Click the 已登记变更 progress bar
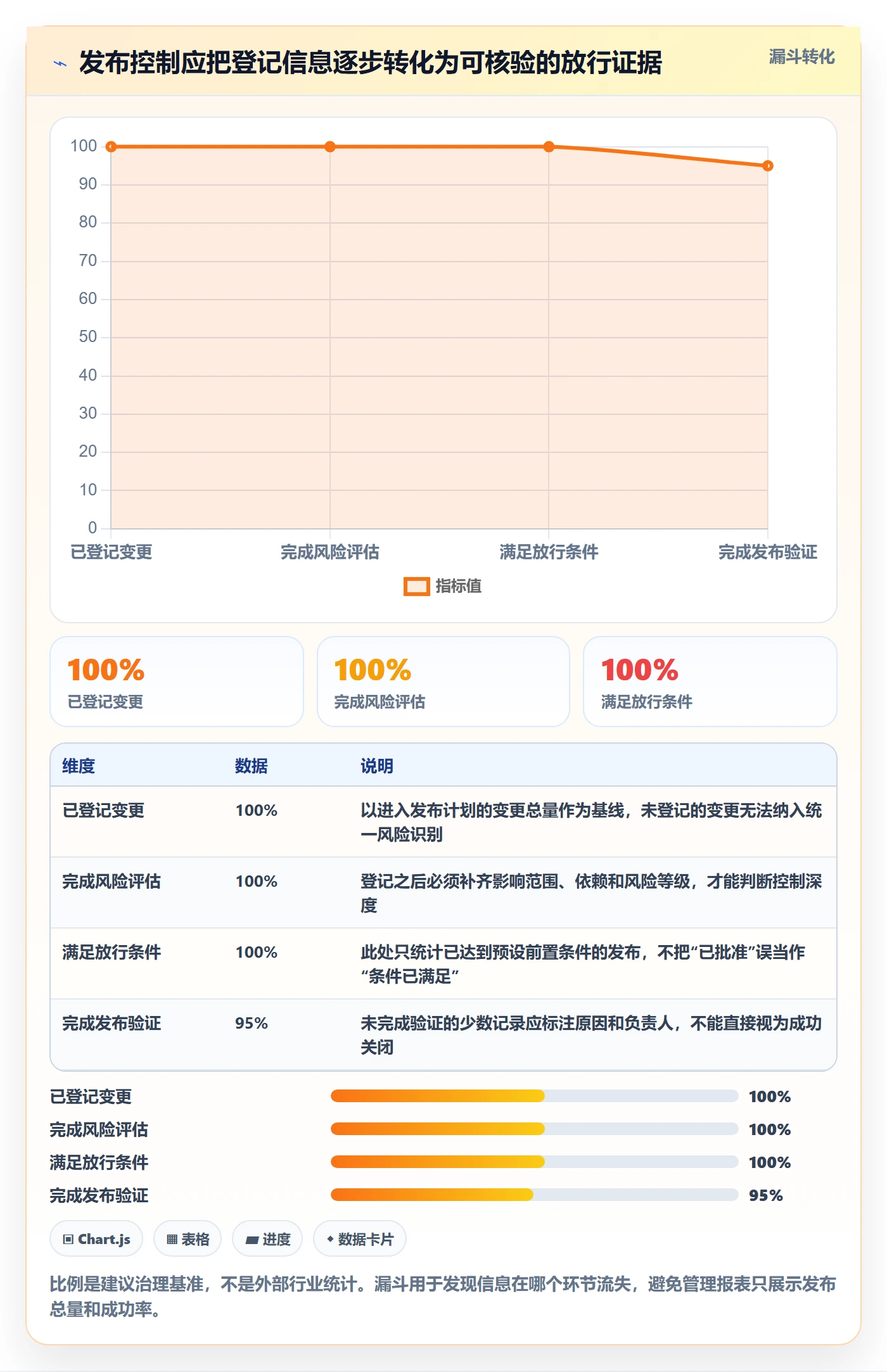This screenshot has height=1372, width=887. [534, 1096]
